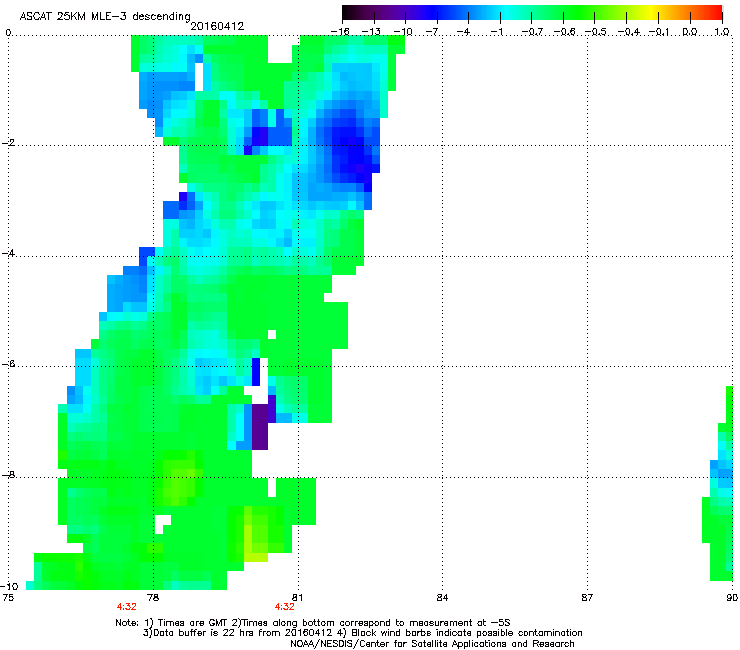Click the color bar label '-0.7'

(x=532, y=32)
